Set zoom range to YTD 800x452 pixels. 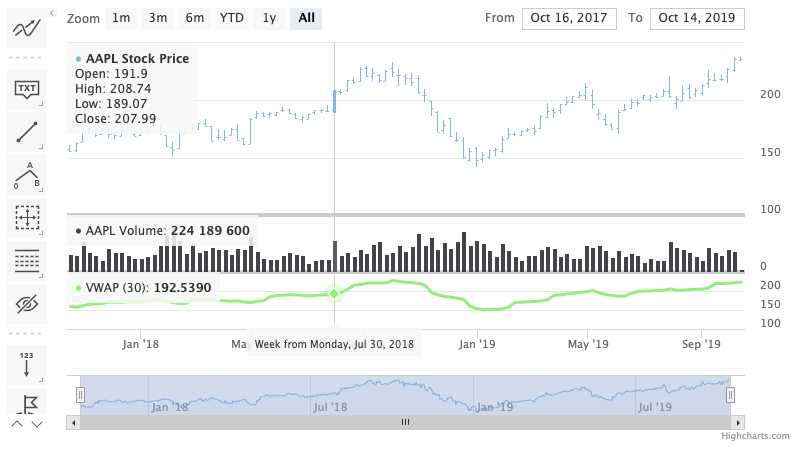(232, 18)
